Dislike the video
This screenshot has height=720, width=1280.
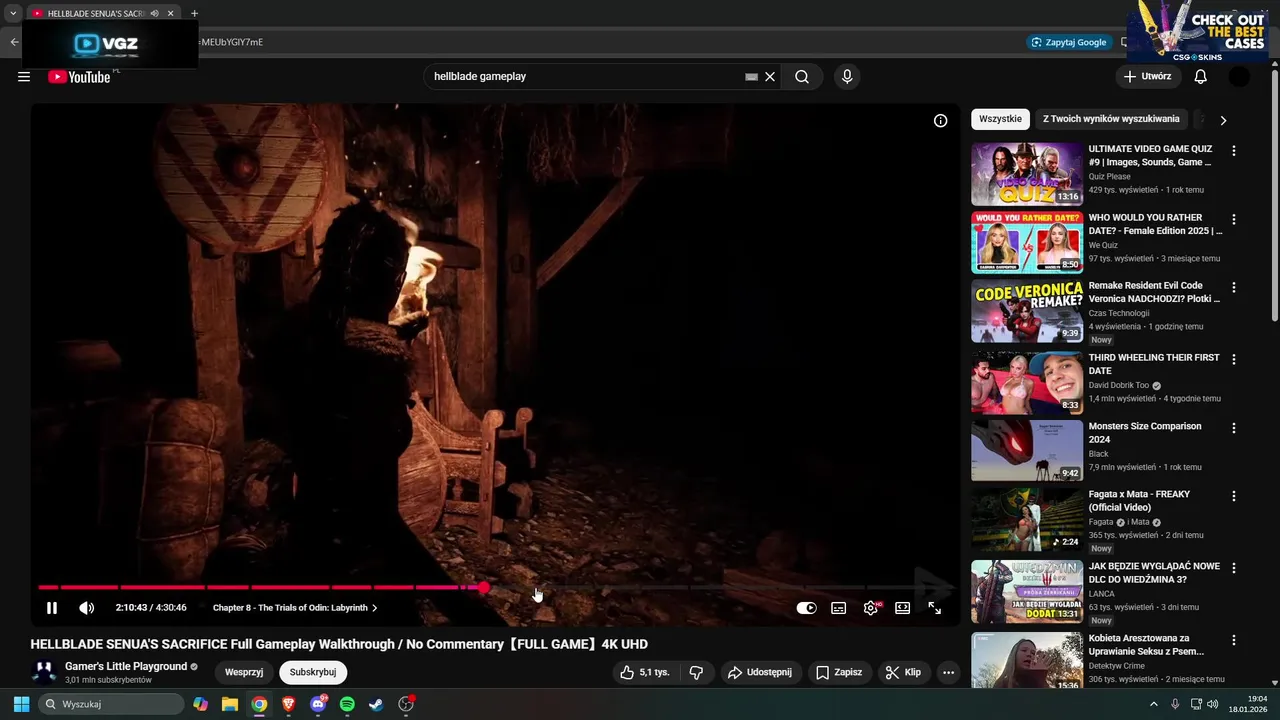click(x=697, y=672)
